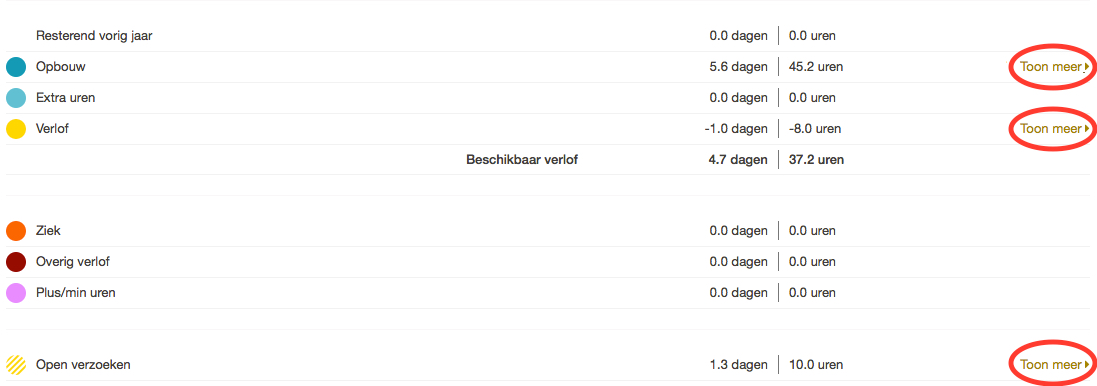Click the pink Plus/min uren circle
Viewport: 1097px width, 386px height.
[16, 293]
